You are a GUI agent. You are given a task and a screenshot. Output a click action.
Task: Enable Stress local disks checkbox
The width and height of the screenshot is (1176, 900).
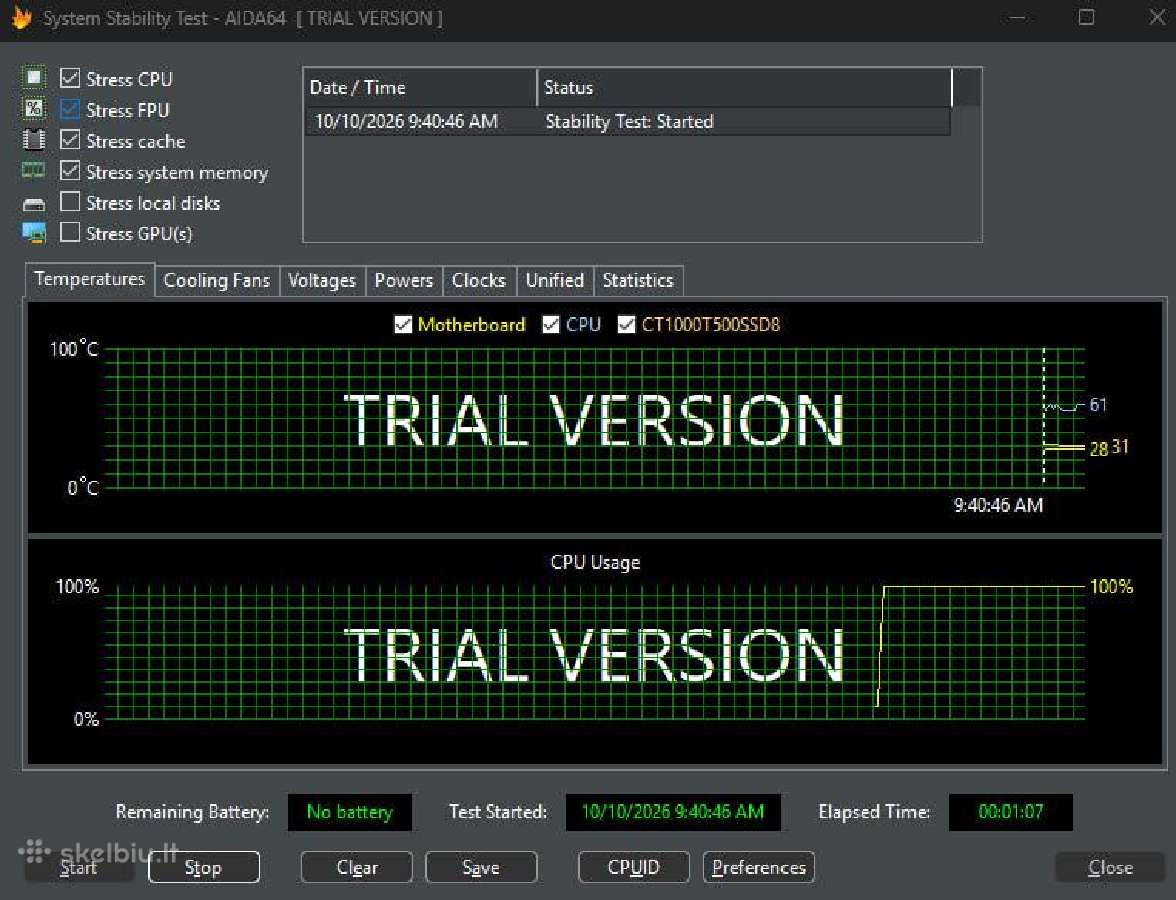70,202
